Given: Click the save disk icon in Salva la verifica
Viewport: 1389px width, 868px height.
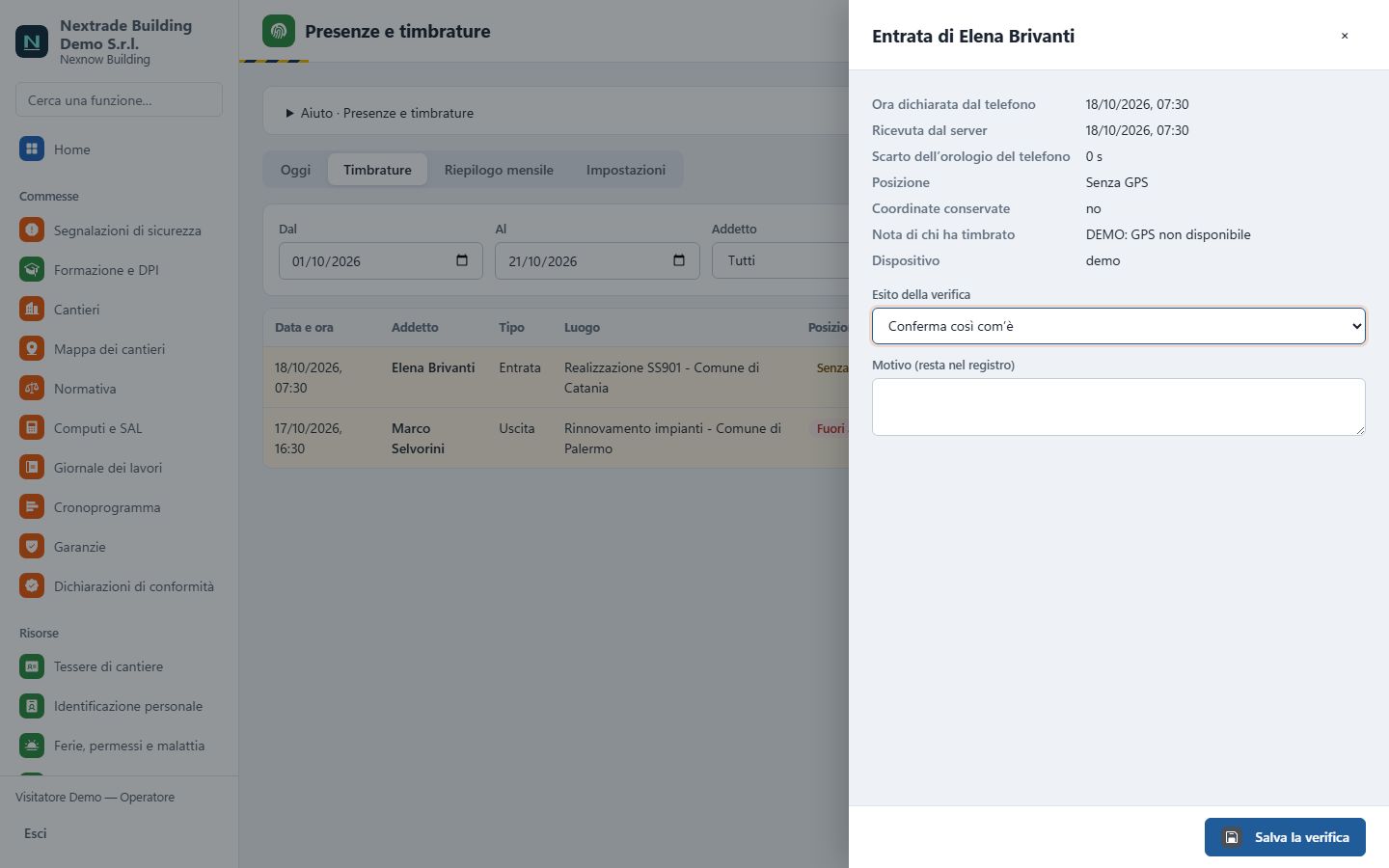Looking at the screenshot, I should (x=1232, y=837).
